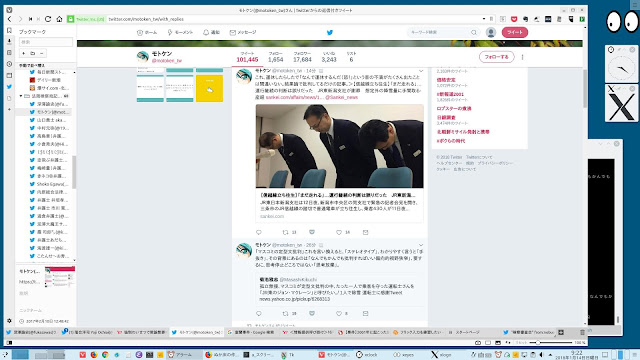The height and width of the screenshot is (360, 640).
Task: Open the Twitter web panel in sidebar
Action: [x=9, y=87]
